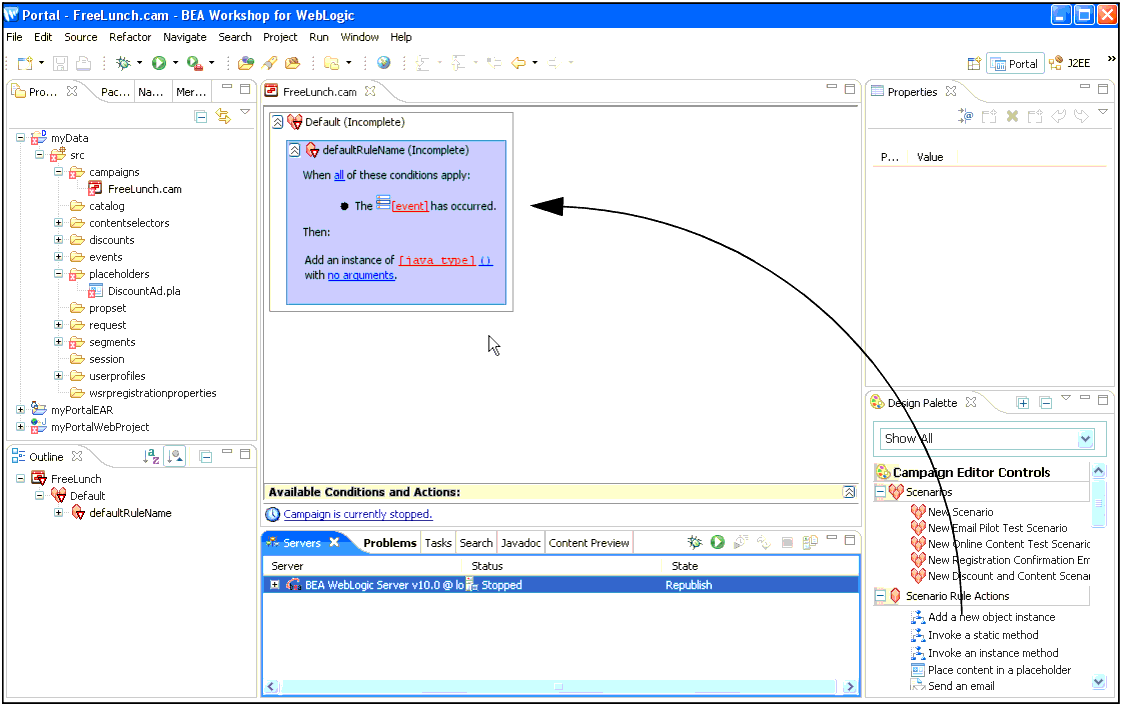Image resolution: width=1122 pixels, height=706 pixels.
Task: Sort the Outline alphabetically
Action: click(151, 456)
